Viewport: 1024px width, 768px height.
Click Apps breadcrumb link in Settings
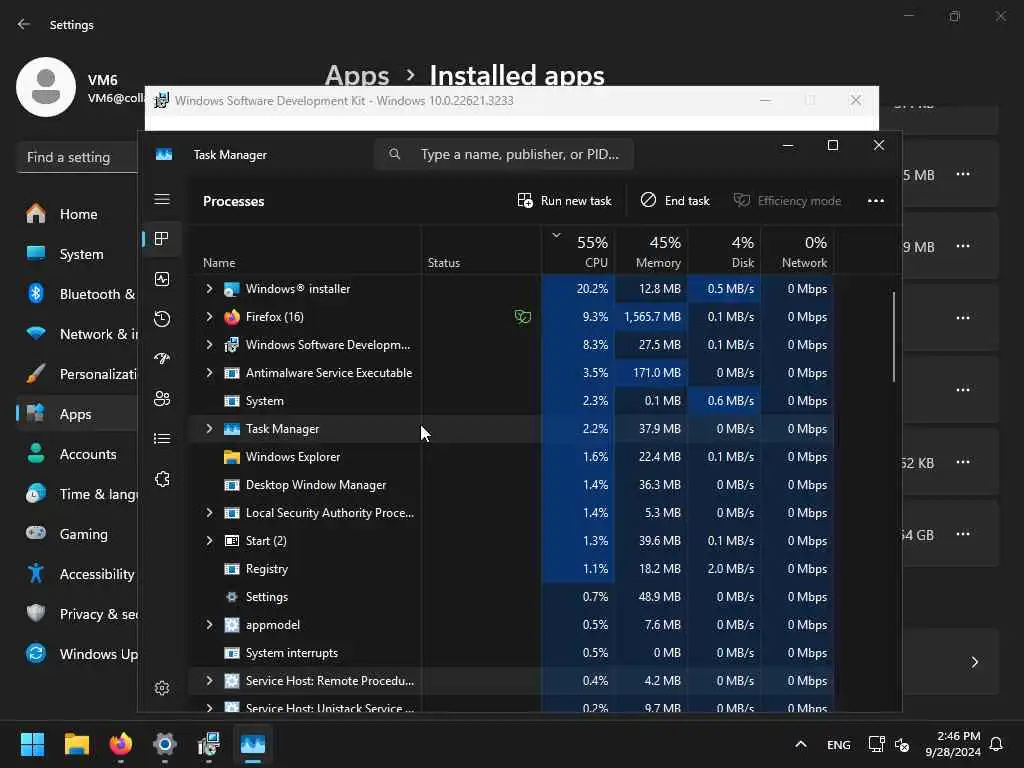[357, 76]
